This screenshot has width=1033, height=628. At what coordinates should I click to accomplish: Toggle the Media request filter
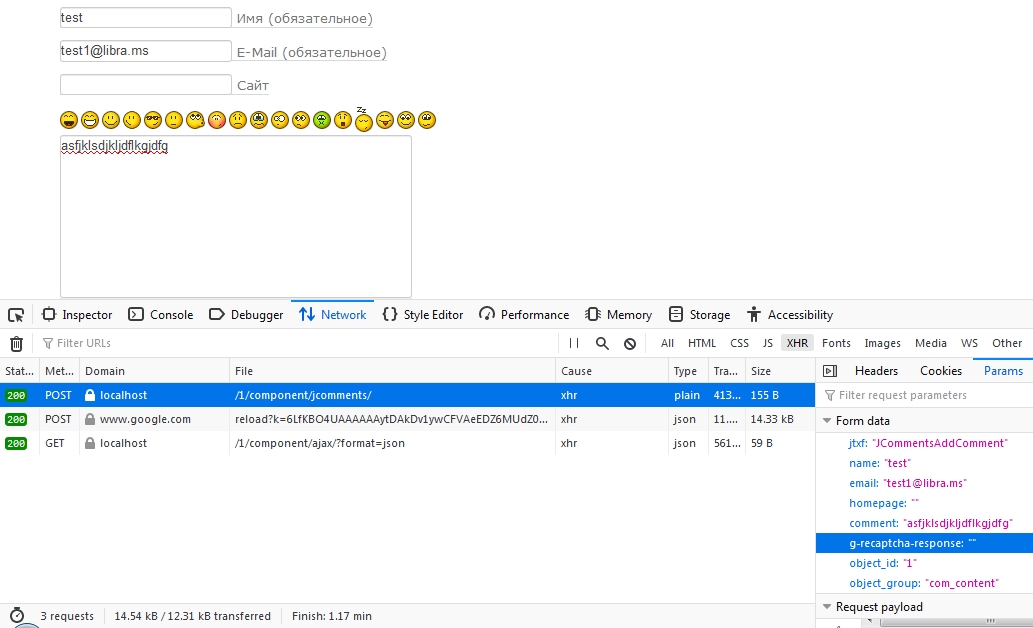tap(930, 343)
